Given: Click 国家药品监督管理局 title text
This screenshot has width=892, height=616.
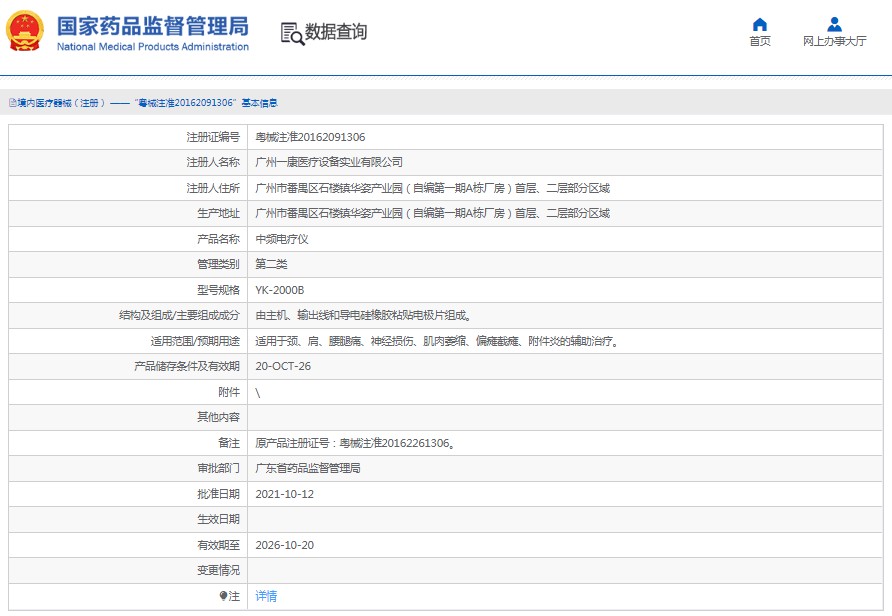Looking at the screenshot, I should (x=152, y=26).
